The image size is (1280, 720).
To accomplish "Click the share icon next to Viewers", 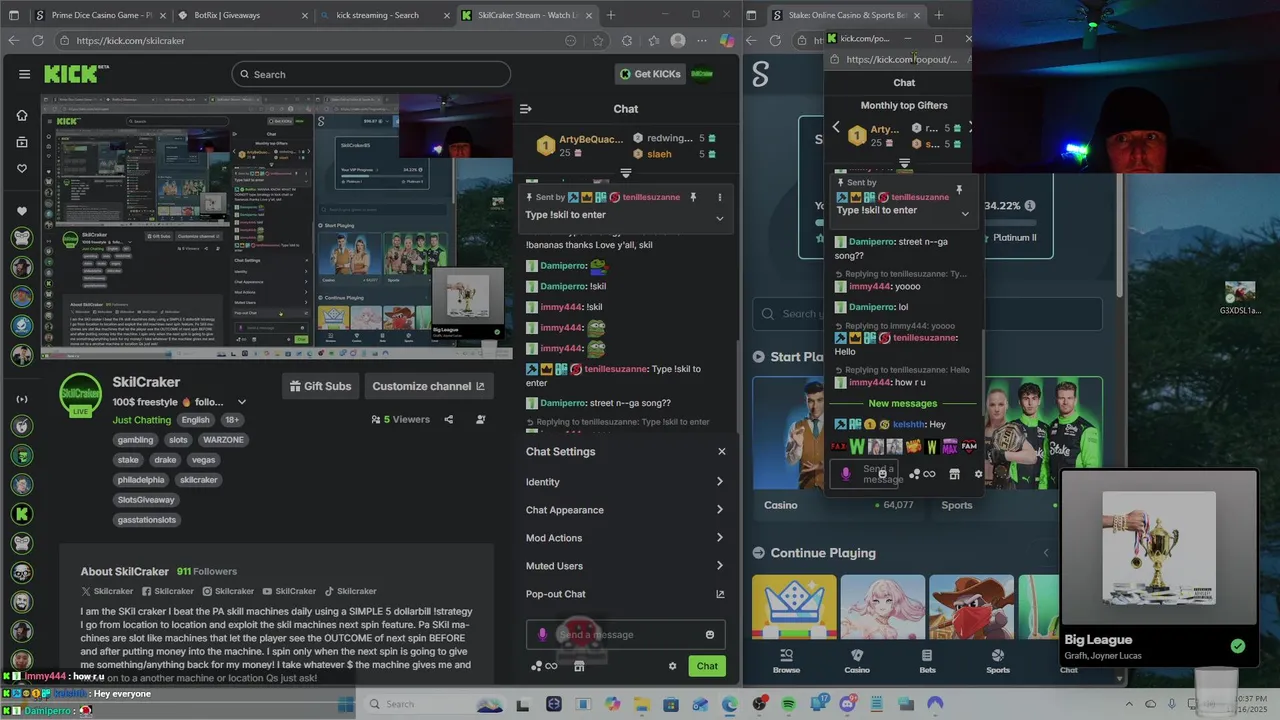I will pyautogui.click(x=448, y=419).
